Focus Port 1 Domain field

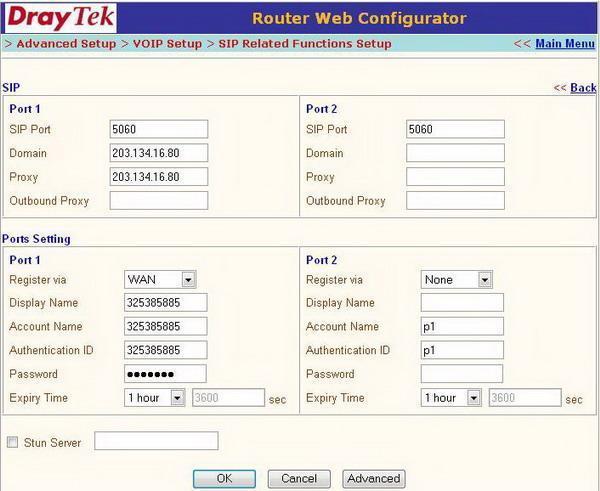159,153
